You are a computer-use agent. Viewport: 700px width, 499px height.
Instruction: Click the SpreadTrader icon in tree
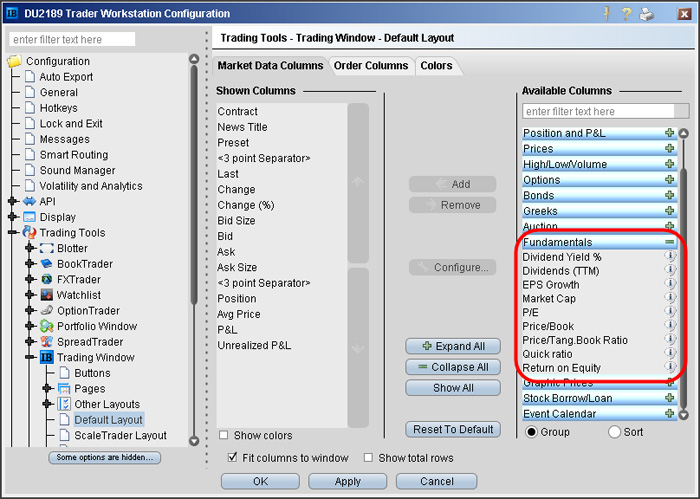[46, 342]
